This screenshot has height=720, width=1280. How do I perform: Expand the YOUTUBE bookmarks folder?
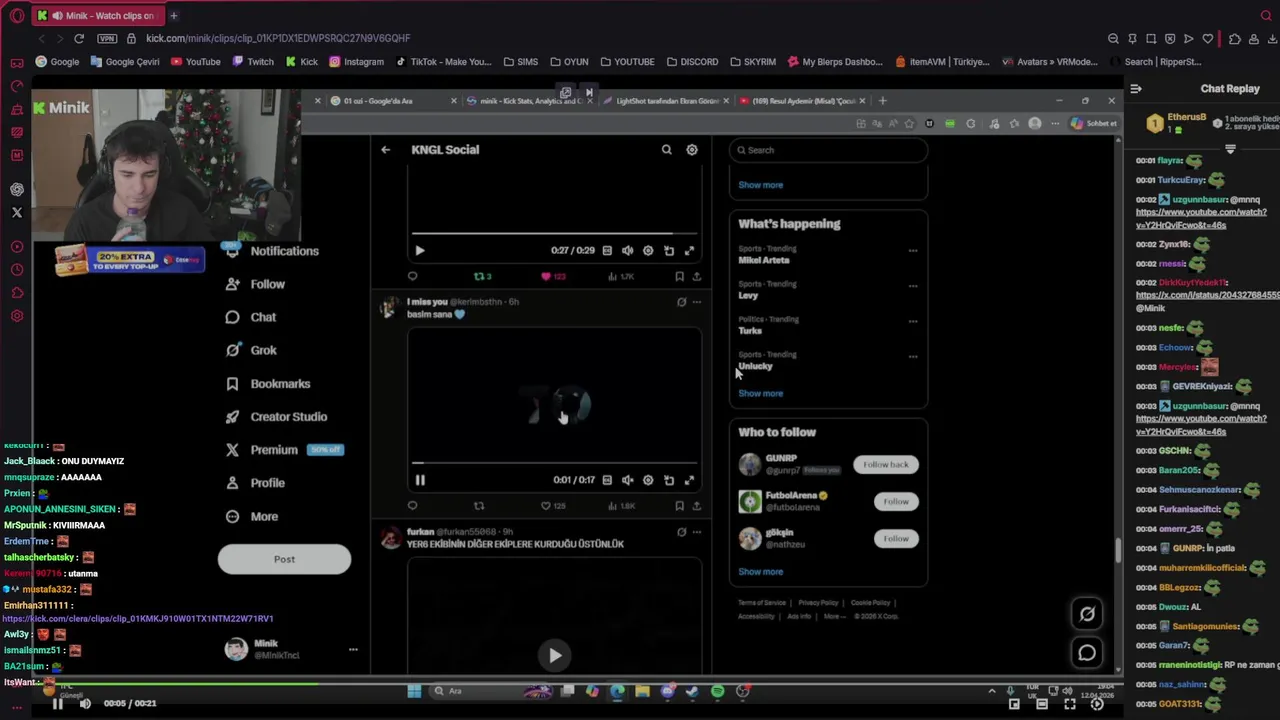point(626,61)
